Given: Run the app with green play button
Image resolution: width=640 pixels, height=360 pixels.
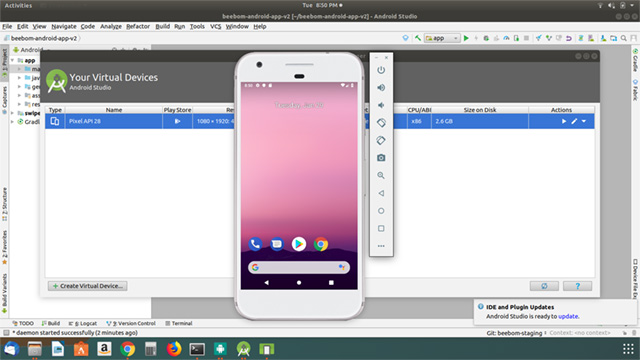Looking at the screenshot, I should 466,38.
